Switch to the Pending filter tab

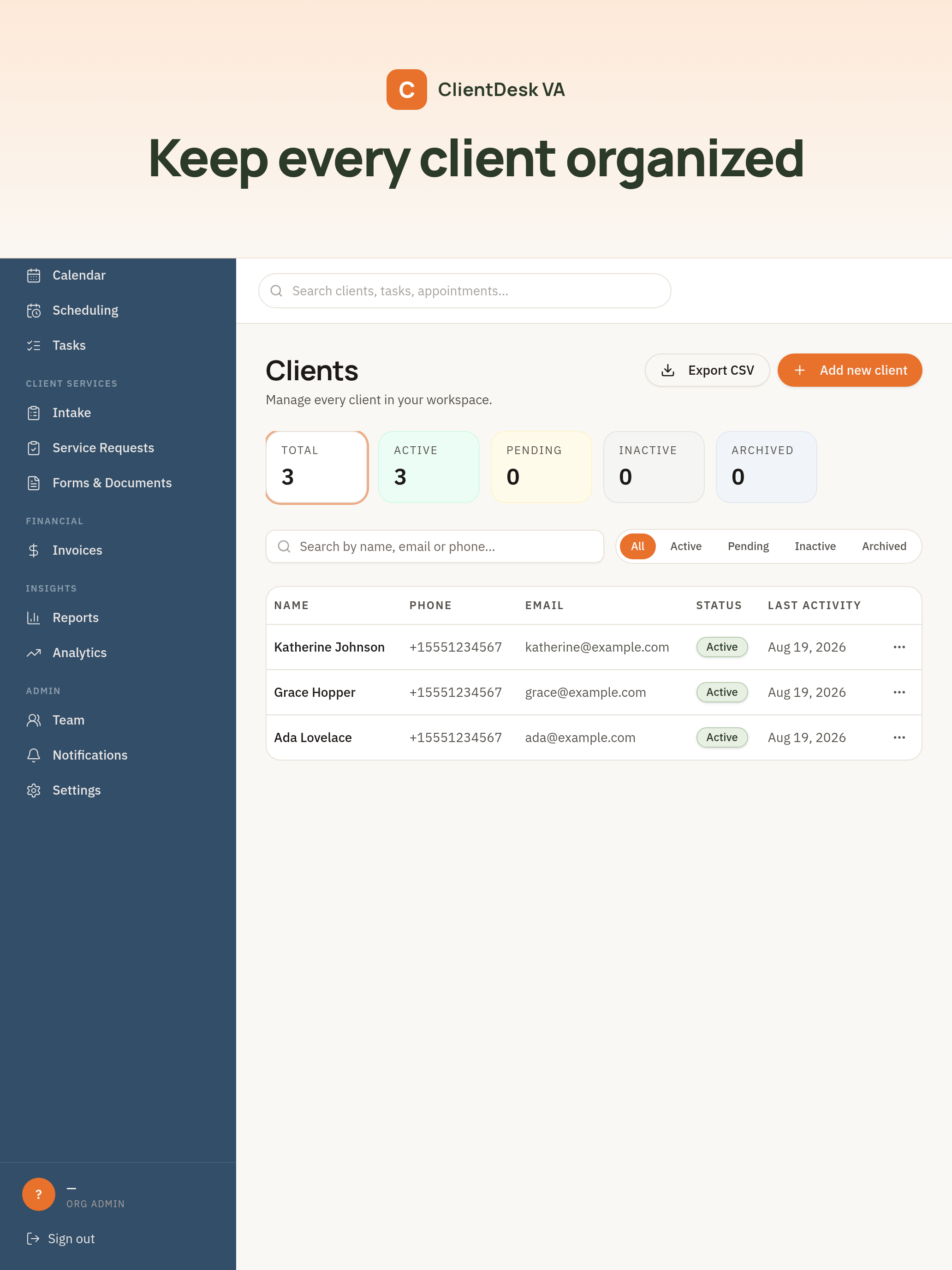click(748, 546)
